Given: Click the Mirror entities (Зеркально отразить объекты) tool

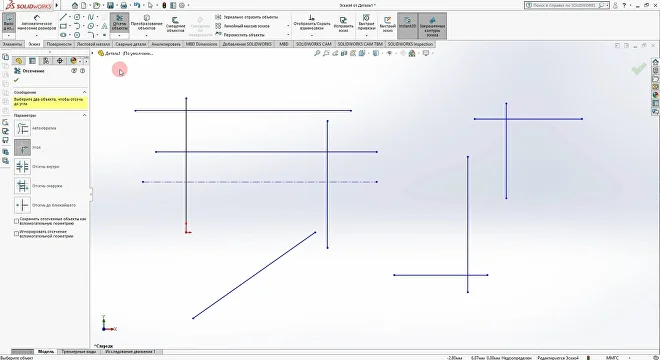Looking at the screenshot, I should click(x=247, y=17).
